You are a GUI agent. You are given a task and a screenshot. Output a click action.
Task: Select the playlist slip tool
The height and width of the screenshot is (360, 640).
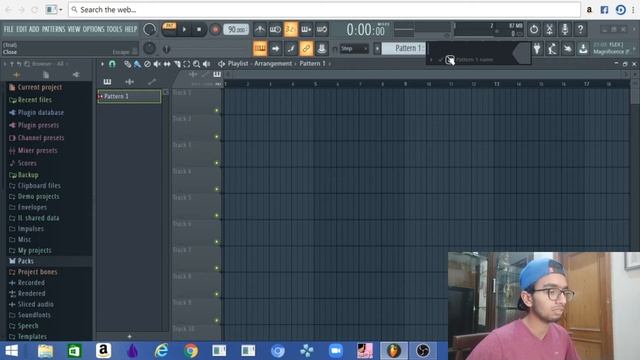point(167,64)
